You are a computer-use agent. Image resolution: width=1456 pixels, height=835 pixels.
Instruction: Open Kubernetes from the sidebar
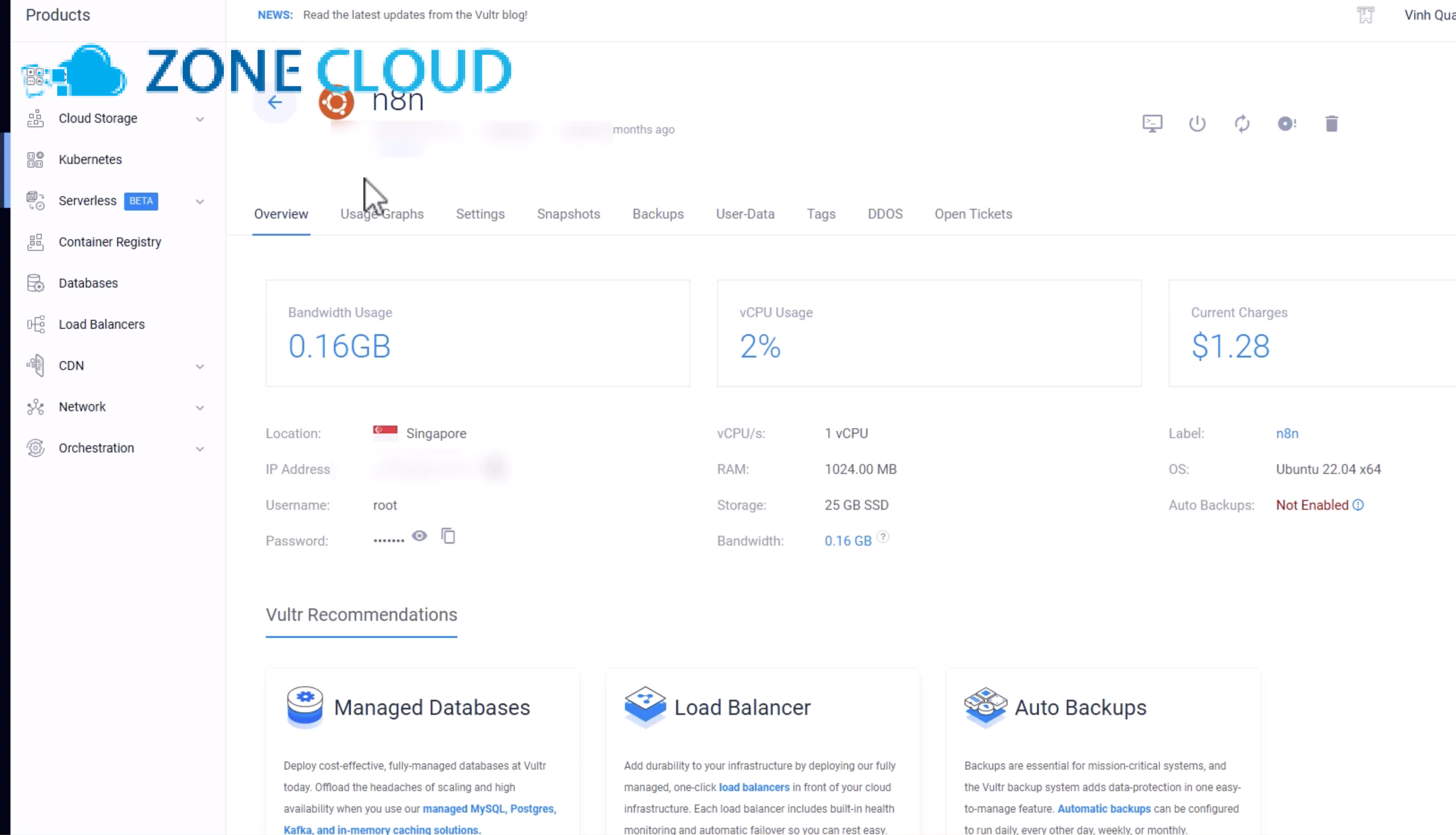[x=90, y=159]
